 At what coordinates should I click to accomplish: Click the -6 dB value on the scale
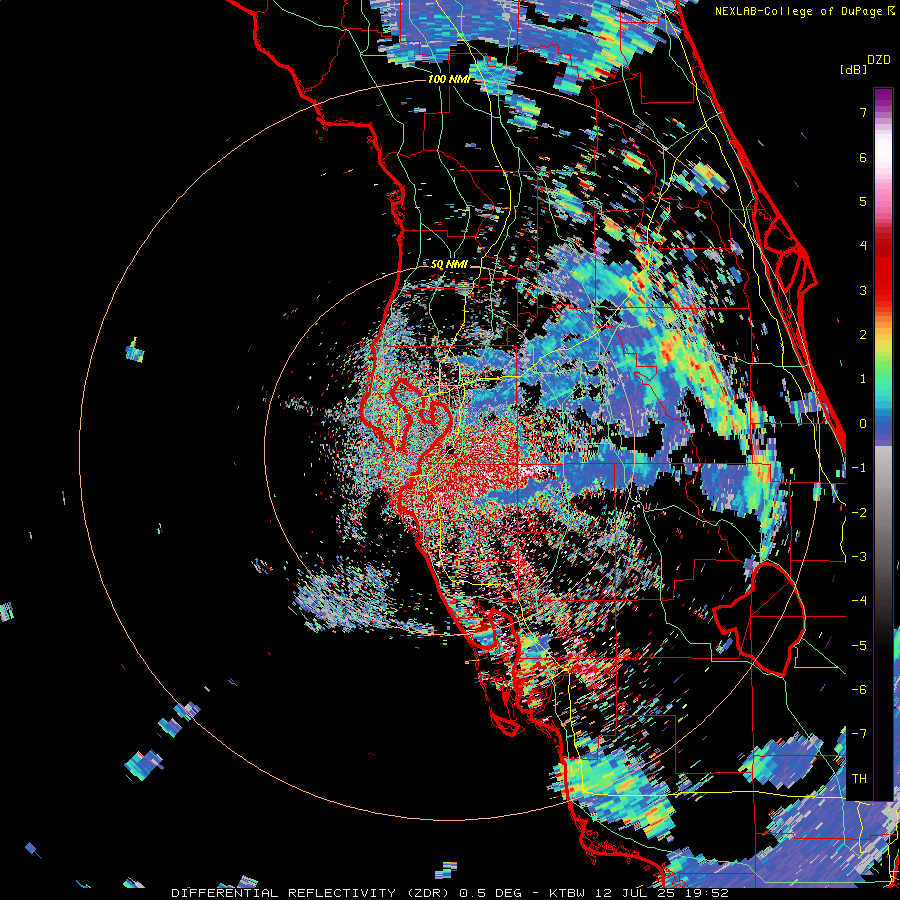(859, 690)
